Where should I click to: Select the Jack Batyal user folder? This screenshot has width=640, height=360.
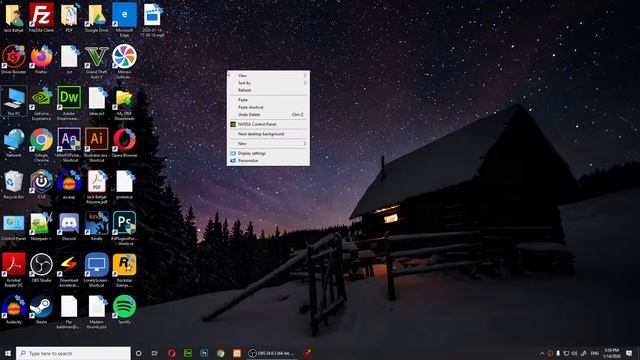point(14,18)
